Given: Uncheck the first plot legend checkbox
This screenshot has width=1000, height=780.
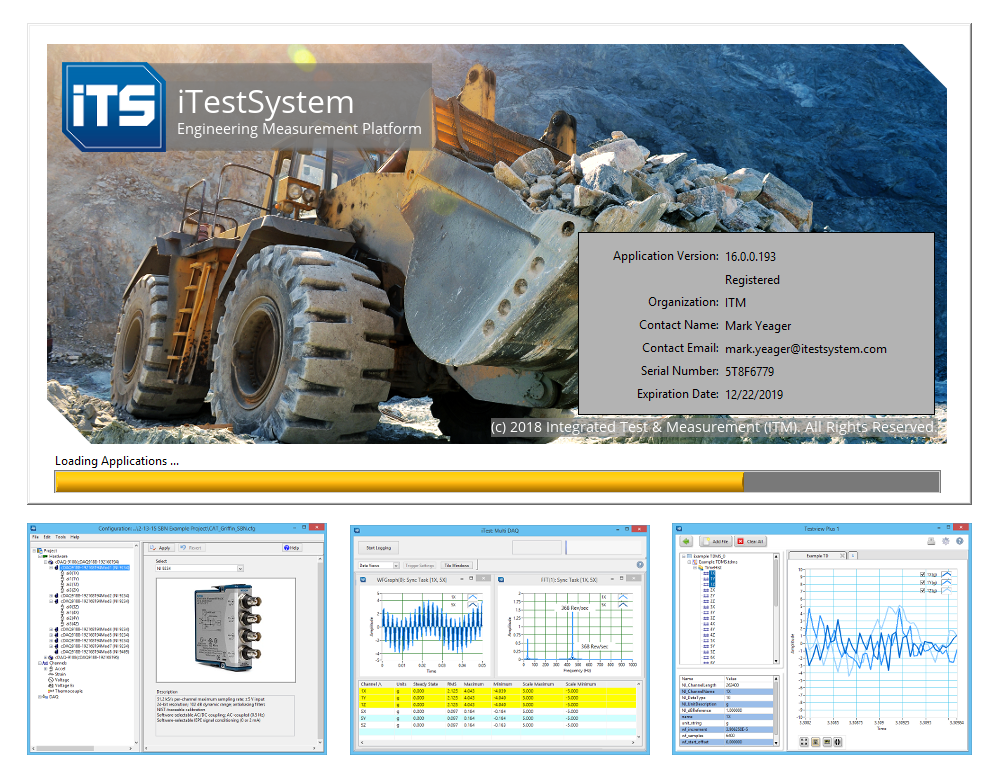Looking at the screenshot, I should click(x=921, y=575).
